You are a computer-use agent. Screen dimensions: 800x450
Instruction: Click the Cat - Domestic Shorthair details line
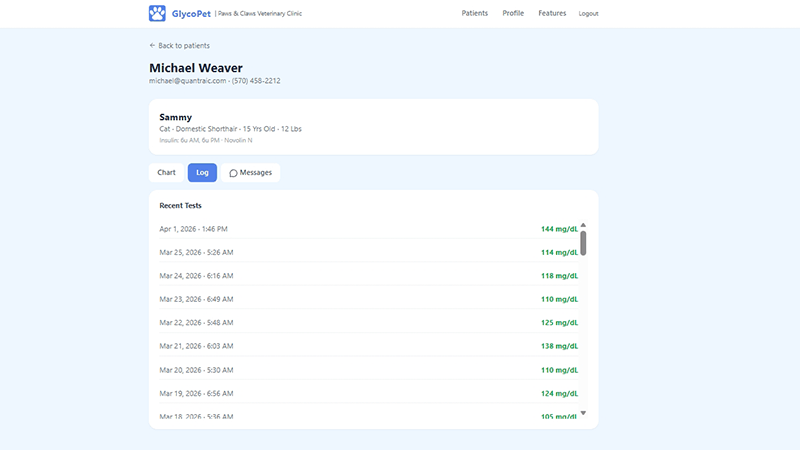point(230,129)
